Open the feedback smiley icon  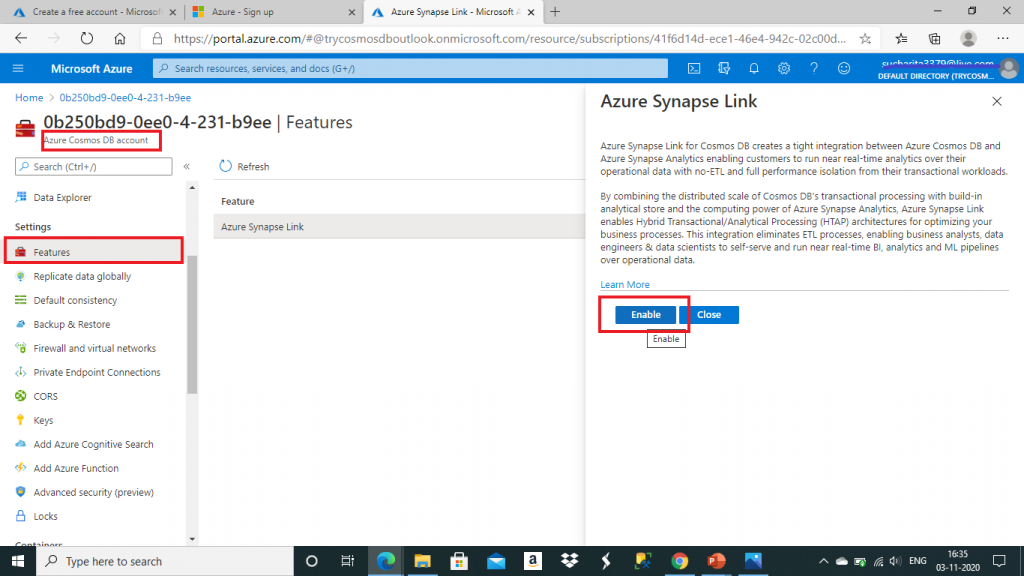(844, 68)
